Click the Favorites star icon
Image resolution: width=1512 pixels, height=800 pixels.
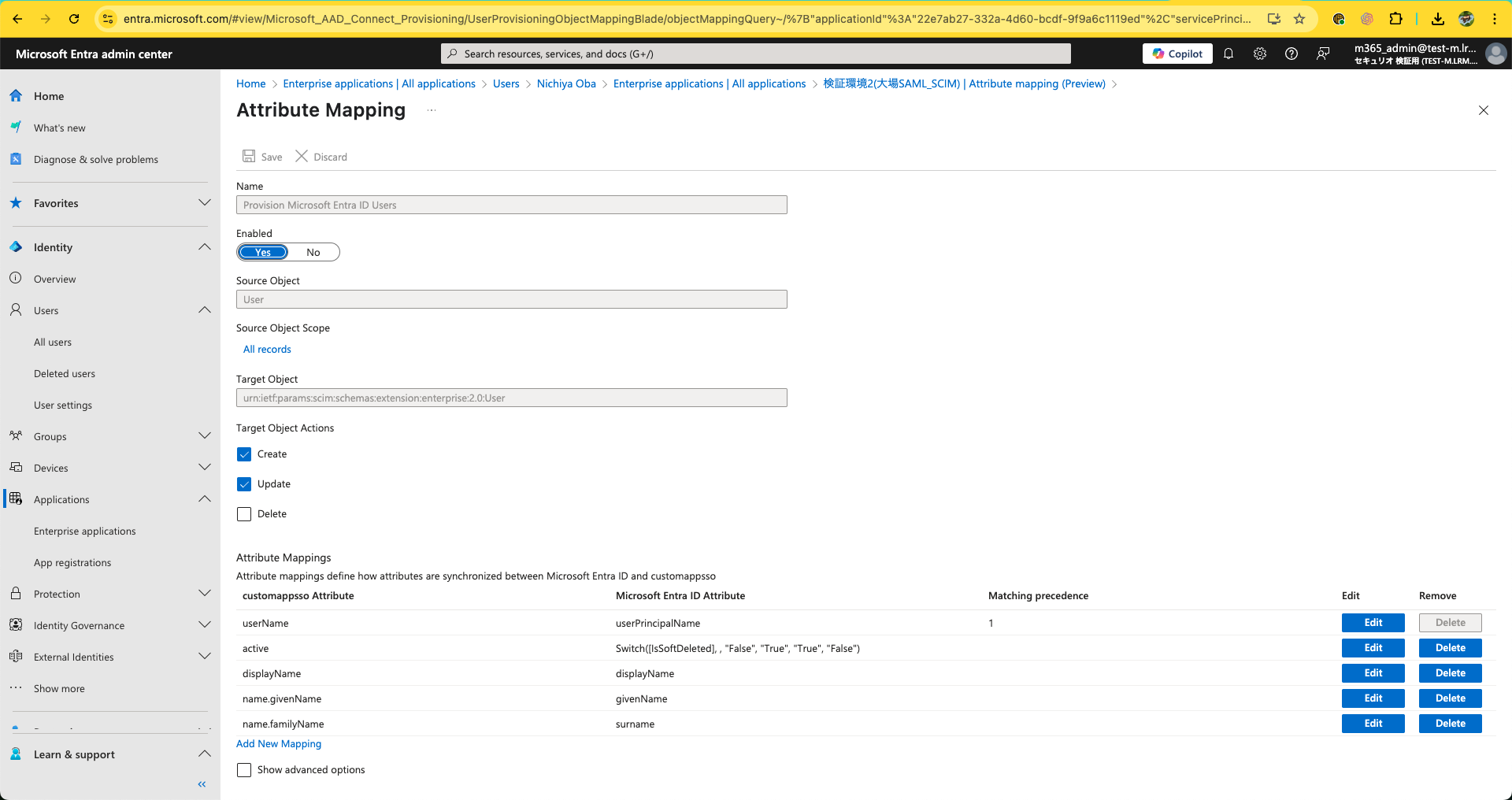point(16,202)
